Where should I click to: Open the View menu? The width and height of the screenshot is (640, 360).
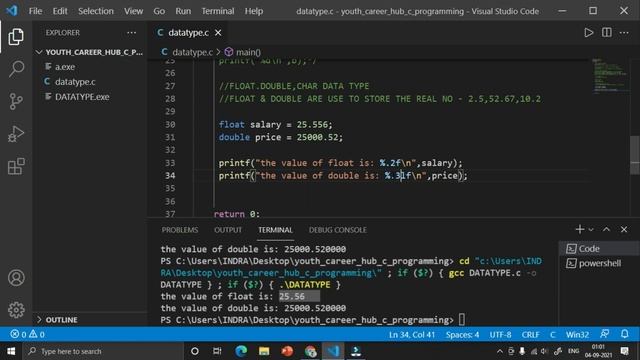[133, 11]
